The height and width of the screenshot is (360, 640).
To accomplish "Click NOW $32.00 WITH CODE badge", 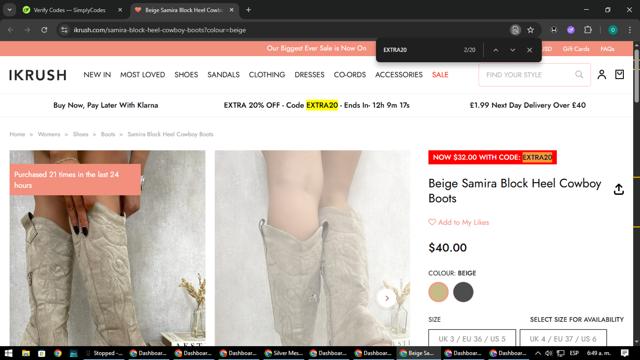I will (x=492, y=157).
